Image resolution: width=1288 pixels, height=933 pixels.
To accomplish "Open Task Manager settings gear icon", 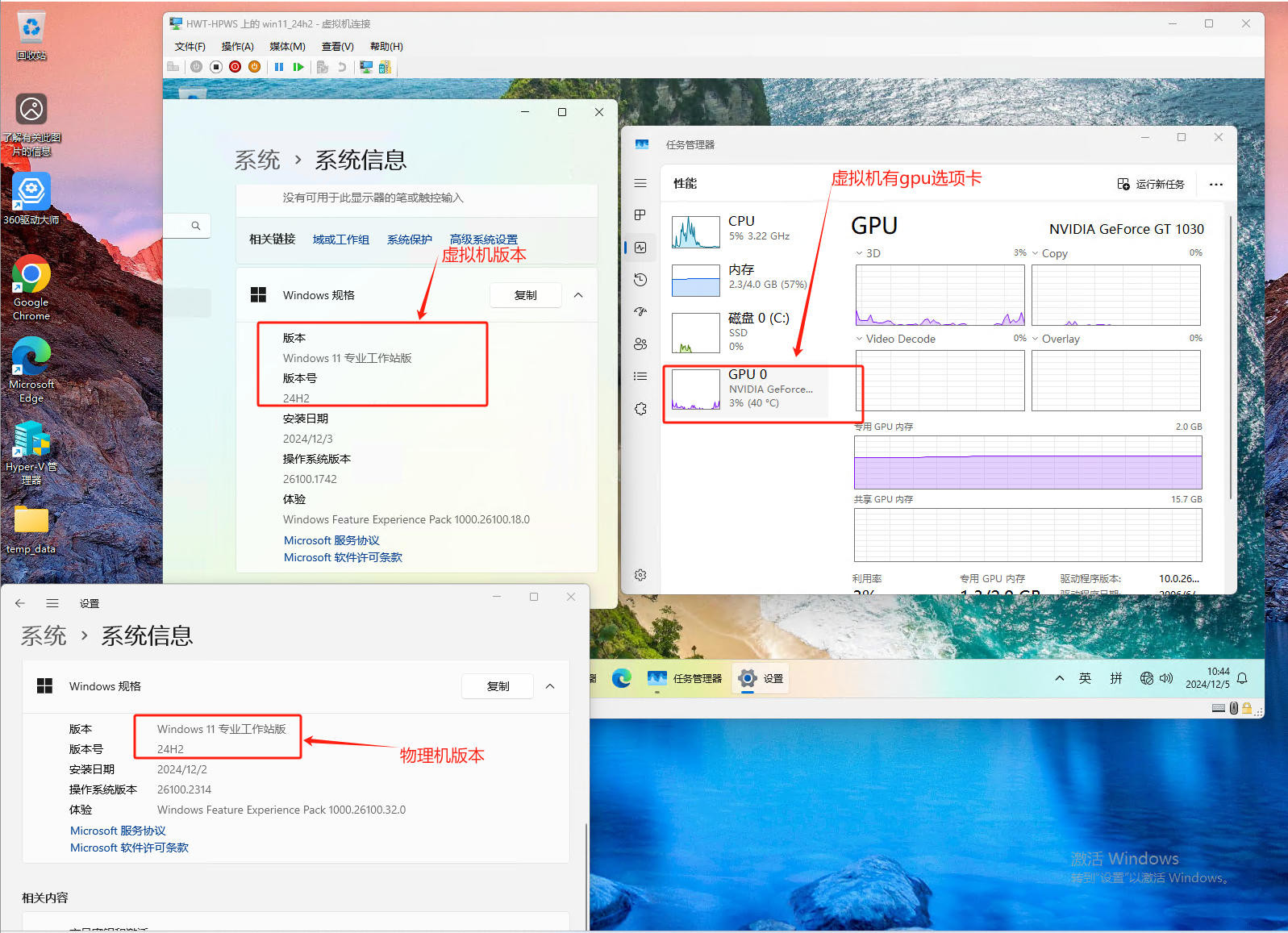I will (x=640, y=575).
